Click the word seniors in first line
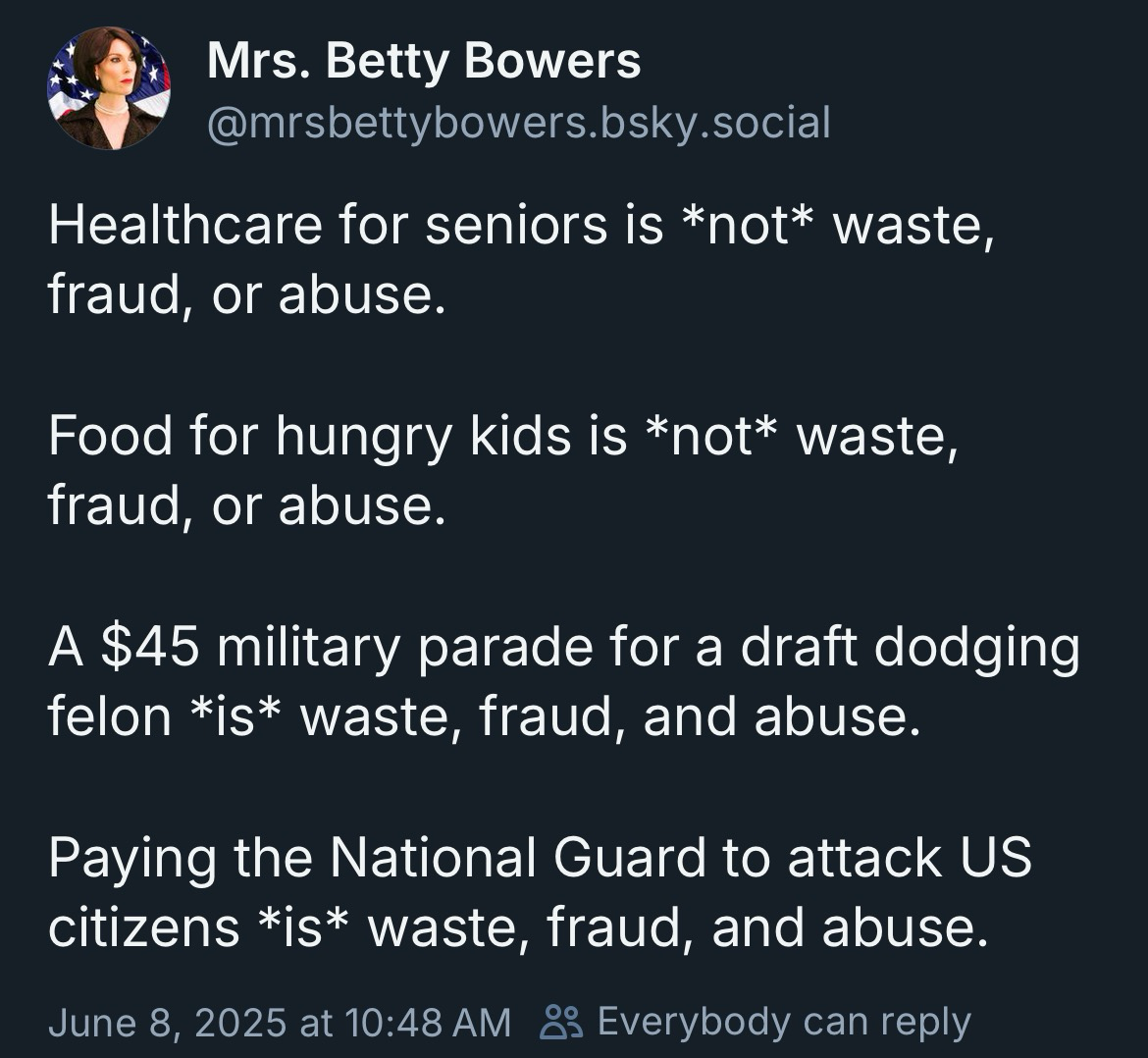The width and height of the screenshot is (1148, 1058). click(516, 224)
